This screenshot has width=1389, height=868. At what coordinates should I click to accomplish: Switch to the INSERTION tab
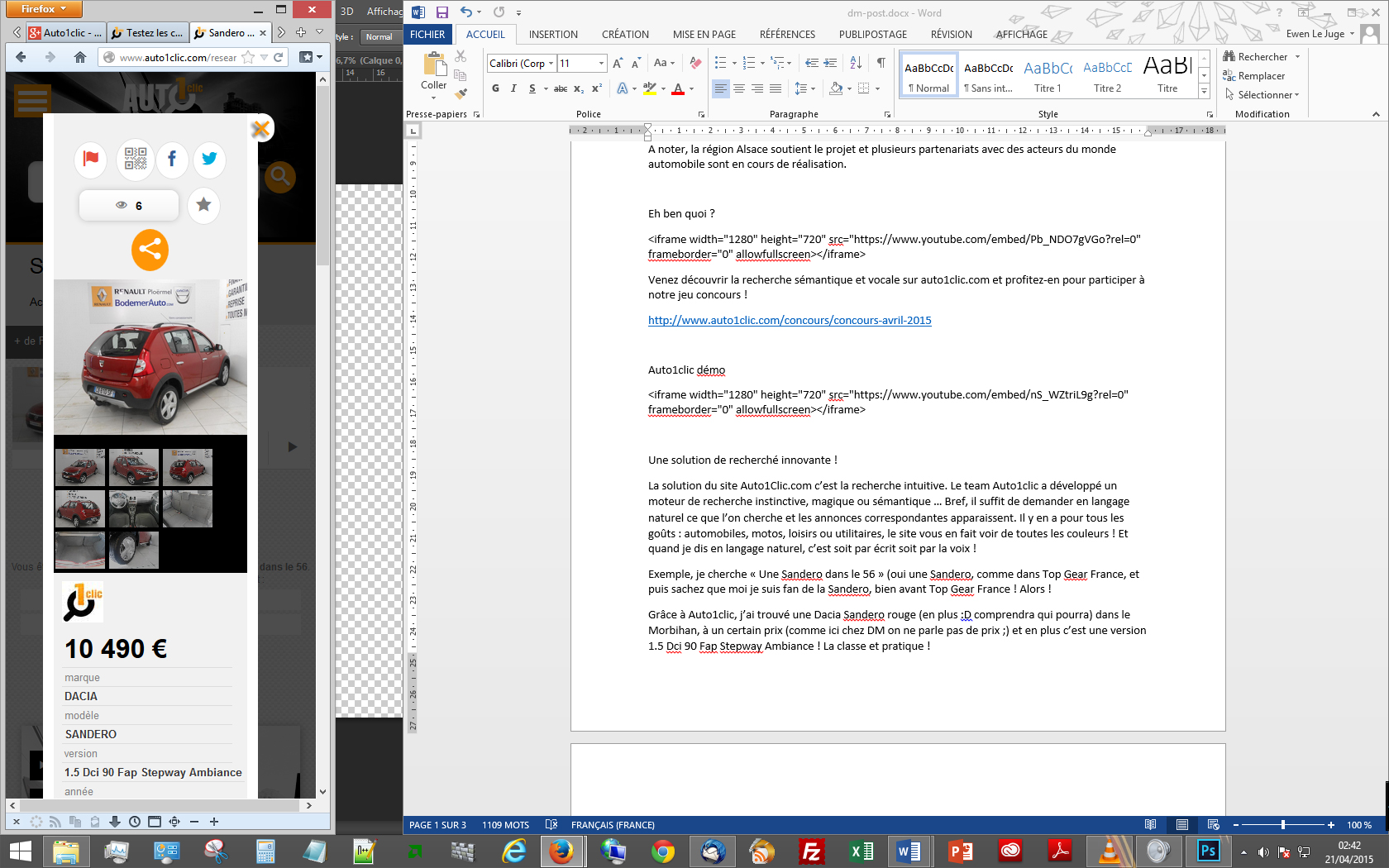[553, 35]
